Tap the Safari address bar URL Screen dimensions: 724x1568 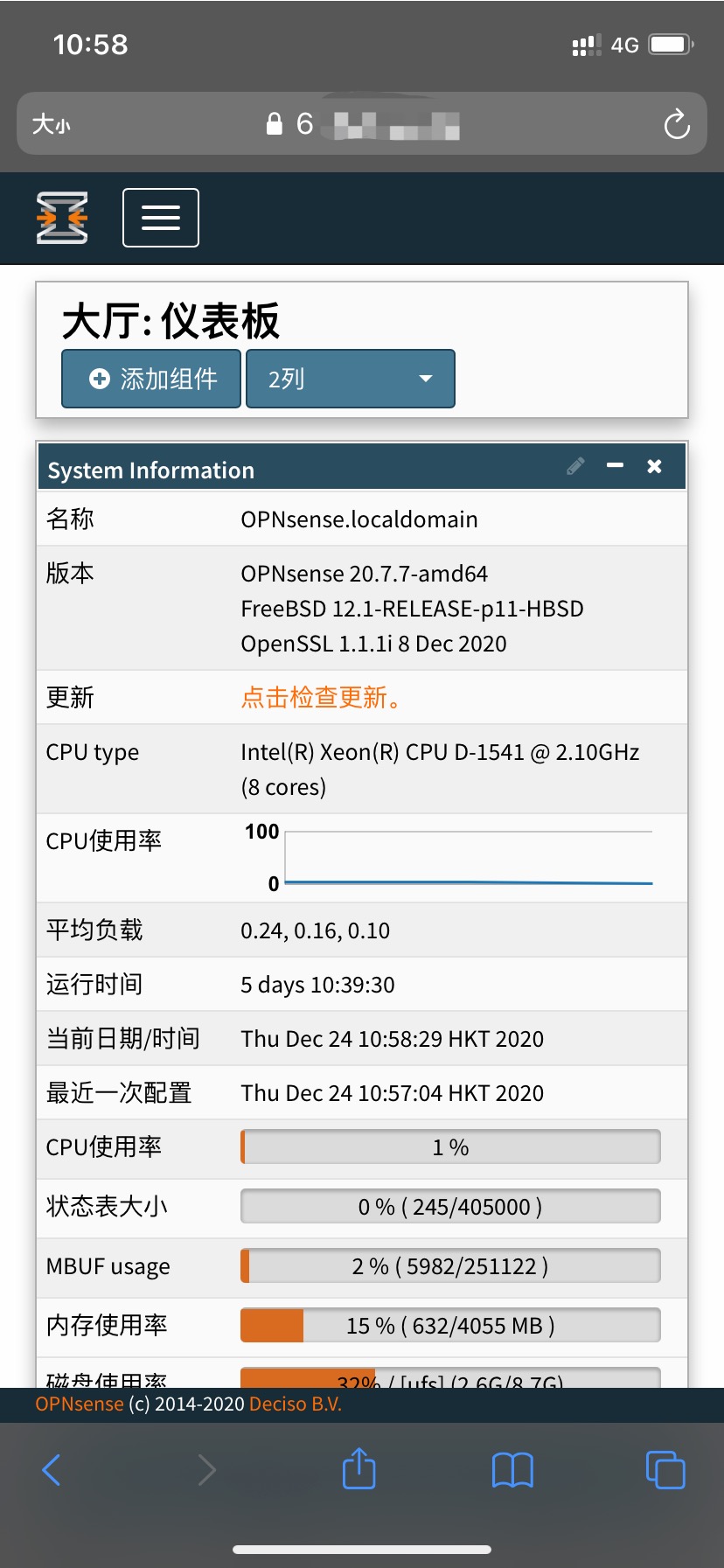tap(363, 124)
